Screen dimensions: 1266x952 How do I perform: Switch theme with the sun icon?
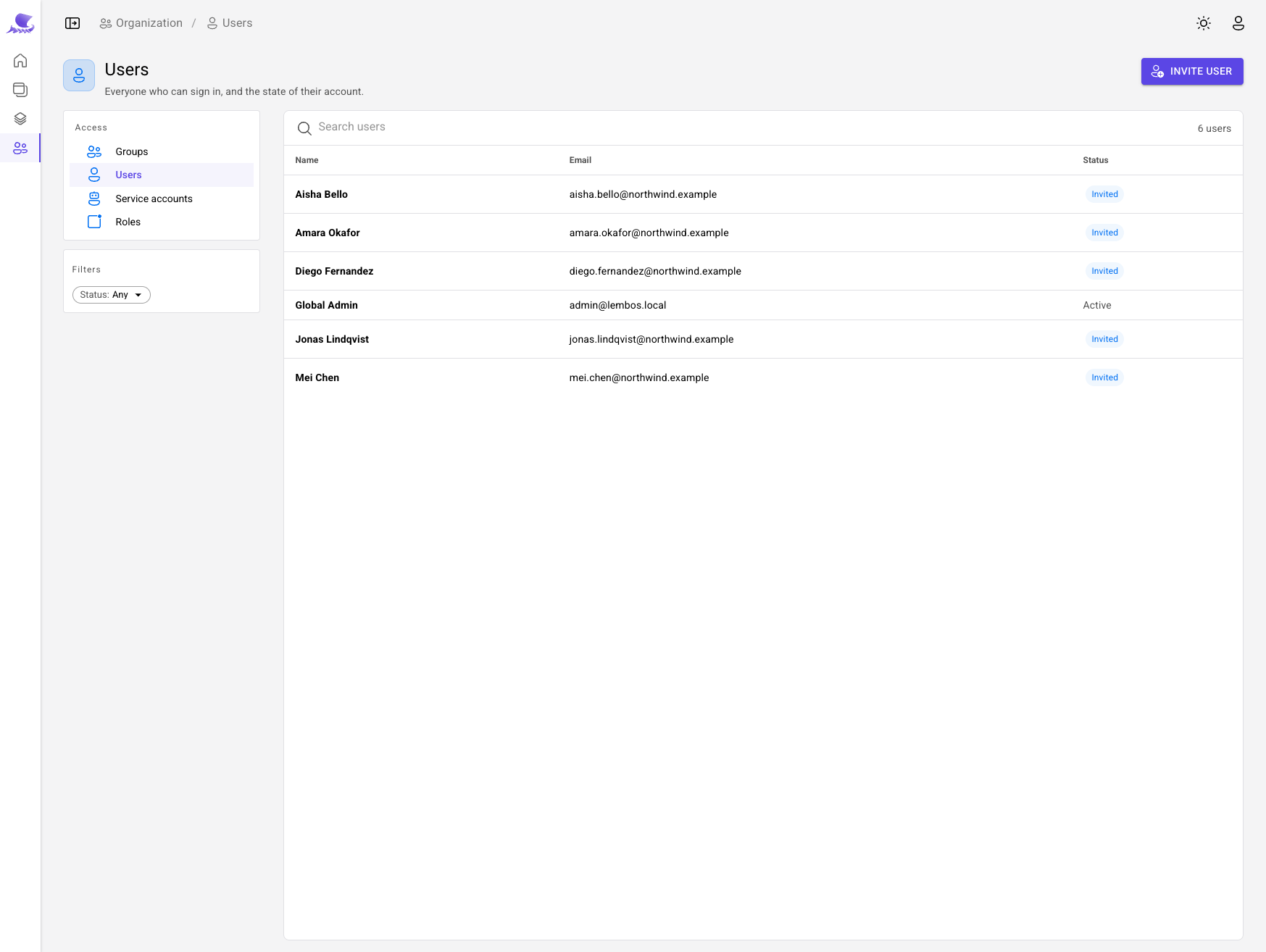click(1204, 23)
